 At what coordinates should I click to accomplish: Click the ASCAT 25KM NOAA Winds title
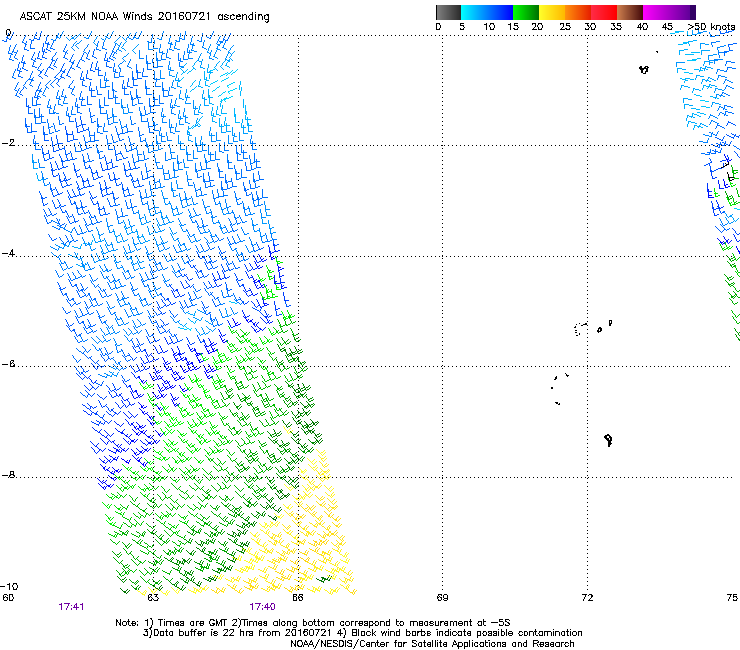(144, 17)
